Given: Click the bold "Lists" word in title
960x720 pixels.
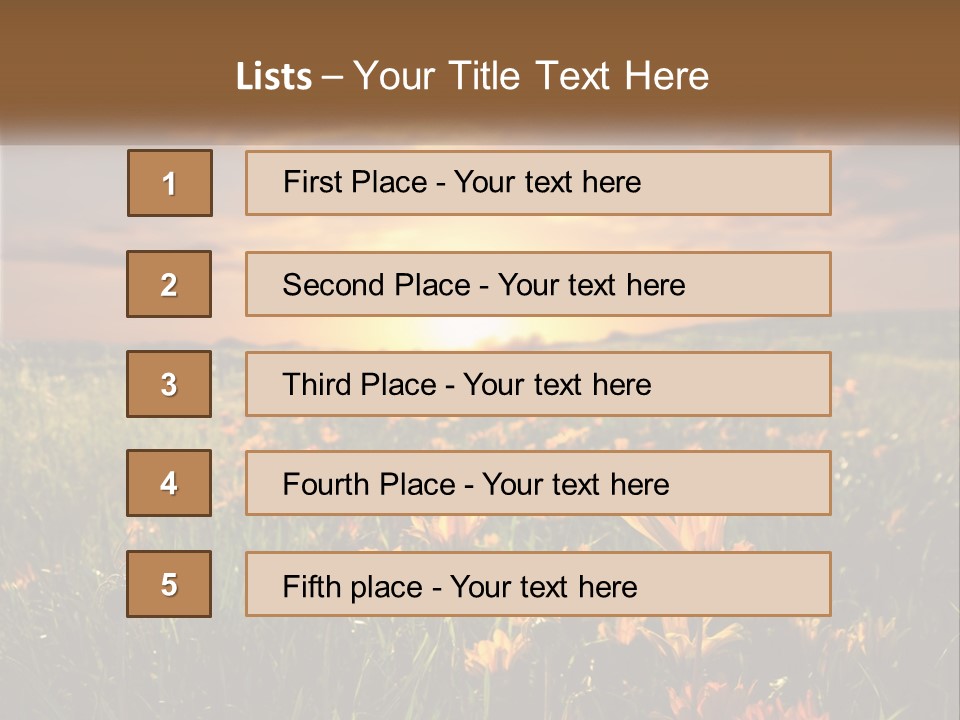Looking at the screenshot, I should 273,77.
